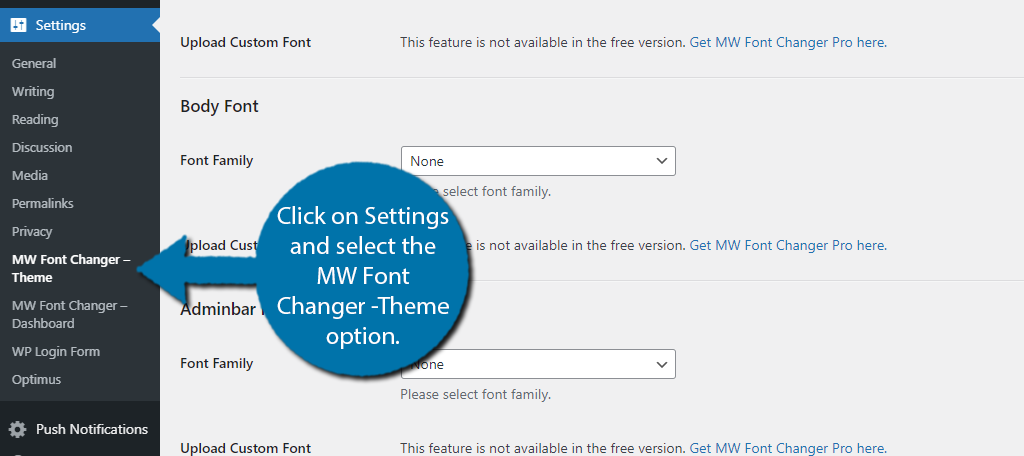Open Optimus settings
Image resolution: width=1024 pixels, height=456 pixels.
coord(36,380)
